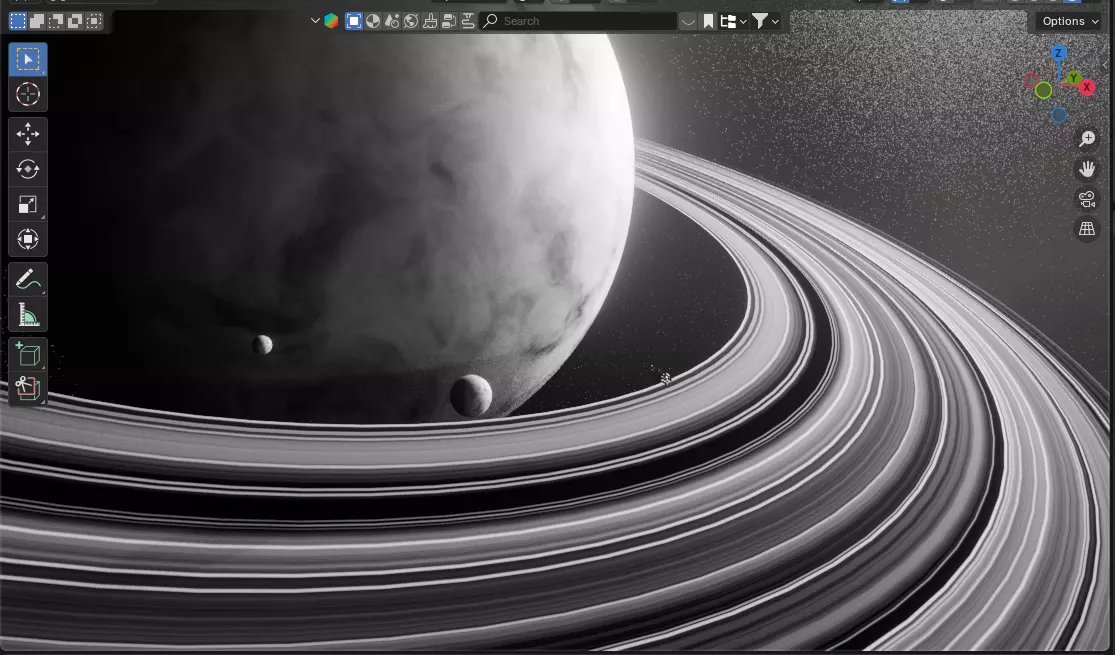Expand the sidebar with the small arrow
The width and height of the screenshot is (1115, 655).
[1105, 65]
